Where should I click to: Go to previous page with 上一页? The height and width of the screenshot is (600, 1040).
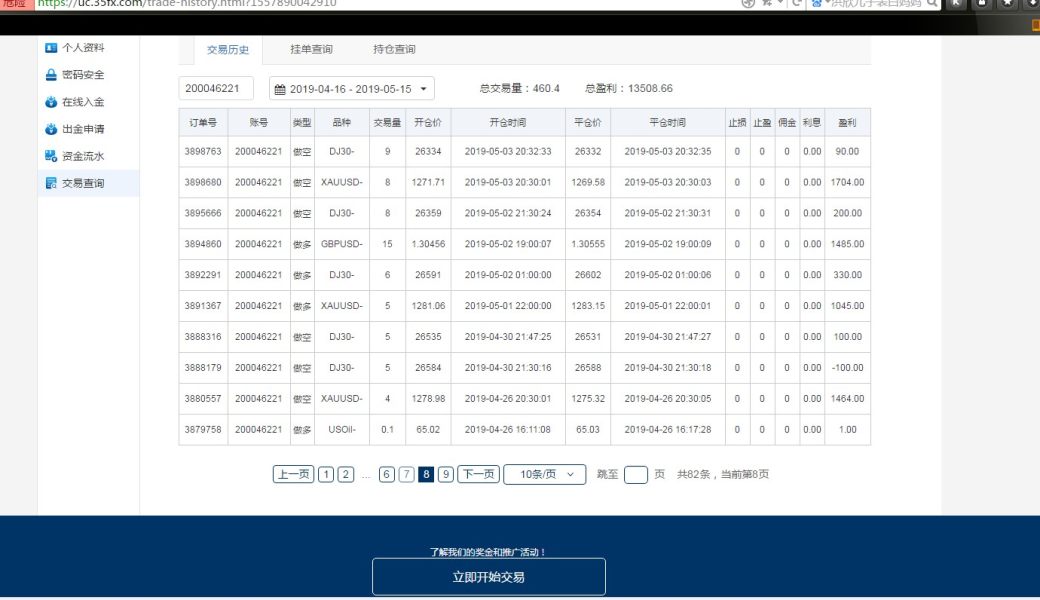point(293,475)
